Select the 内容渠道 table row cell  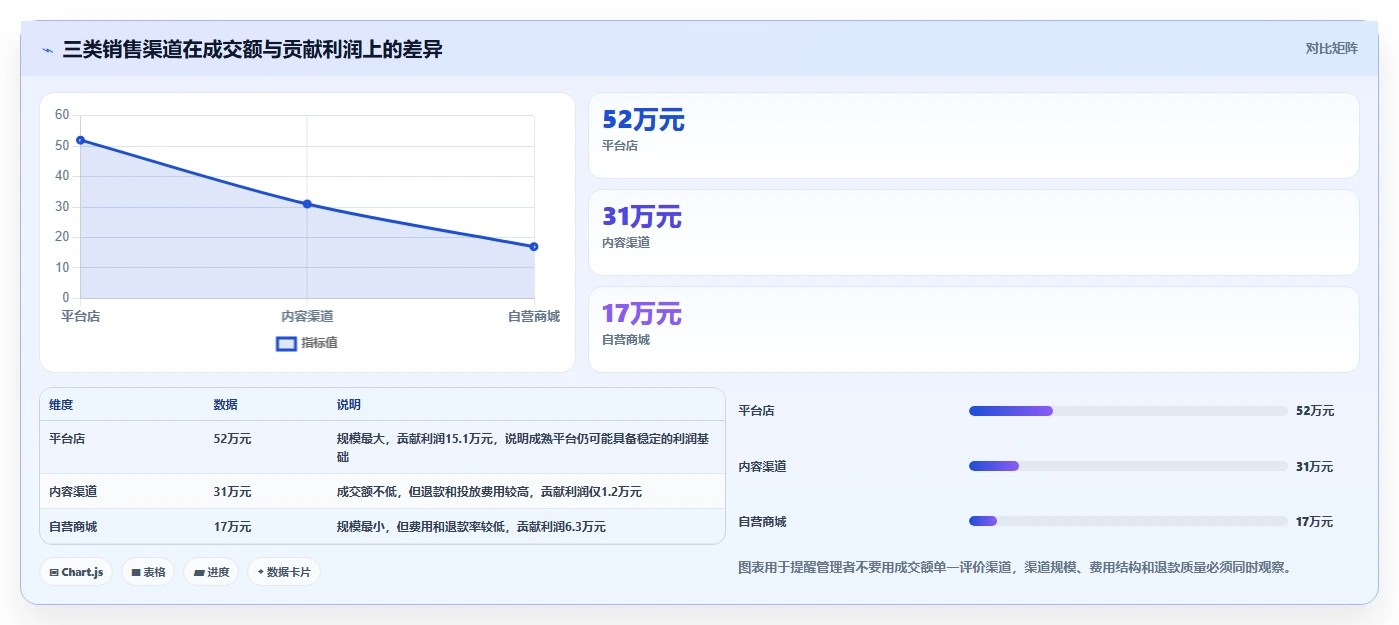[73, 491]
